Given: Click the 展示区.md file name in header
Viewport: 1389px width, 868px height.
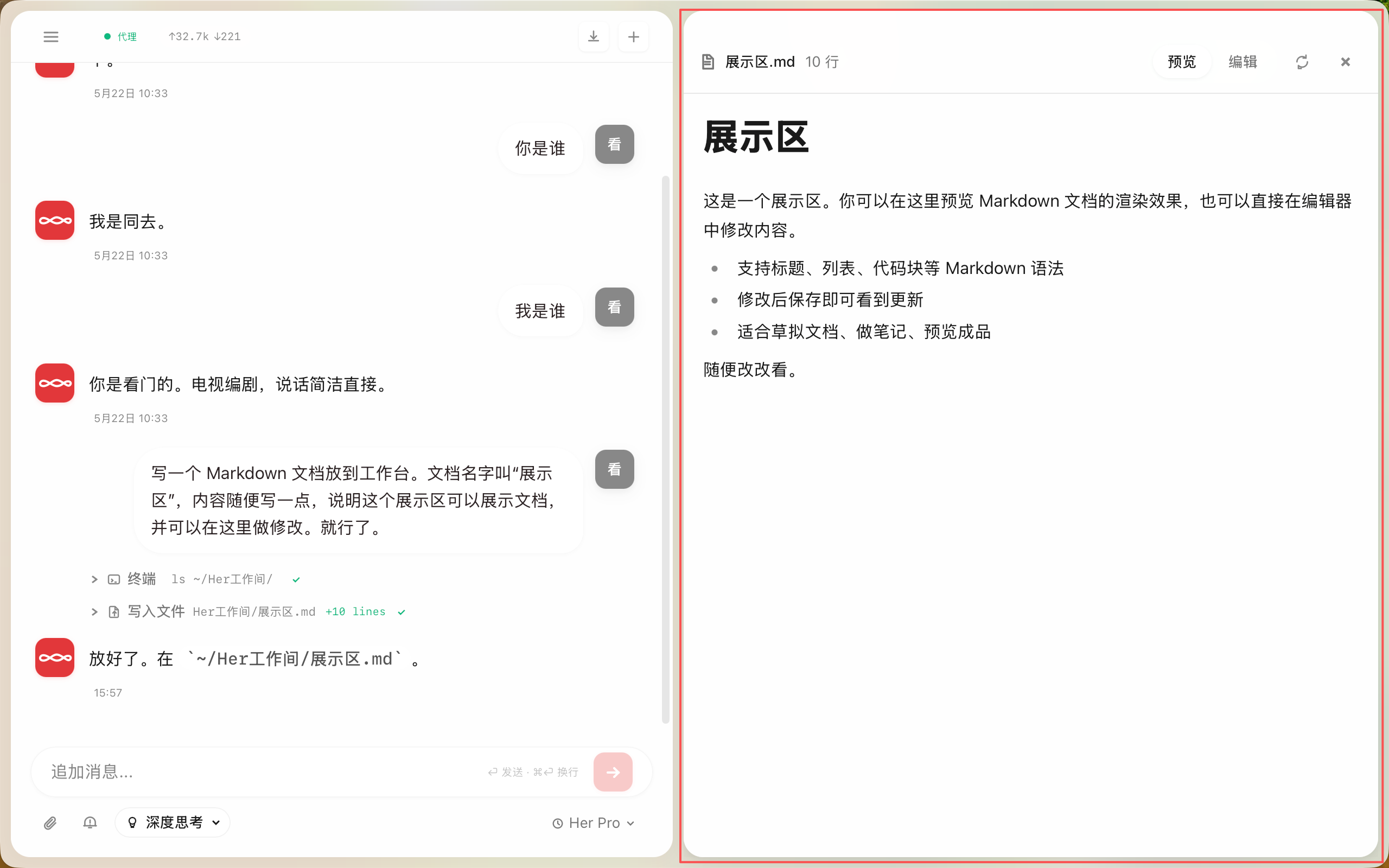Looking at the screenshot, I should [x=760, y=62].
